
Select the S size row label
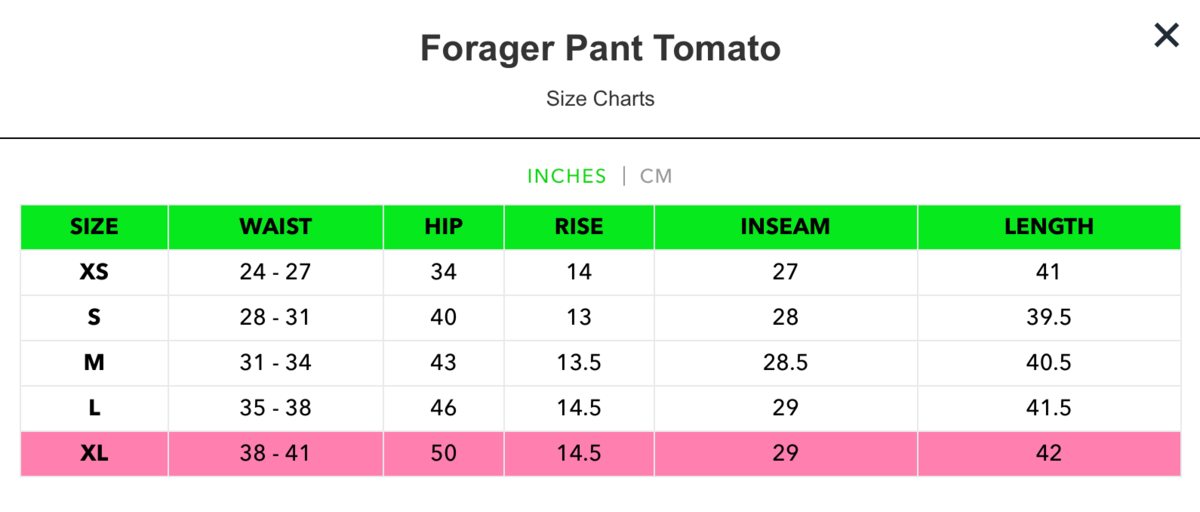point(94,318)
